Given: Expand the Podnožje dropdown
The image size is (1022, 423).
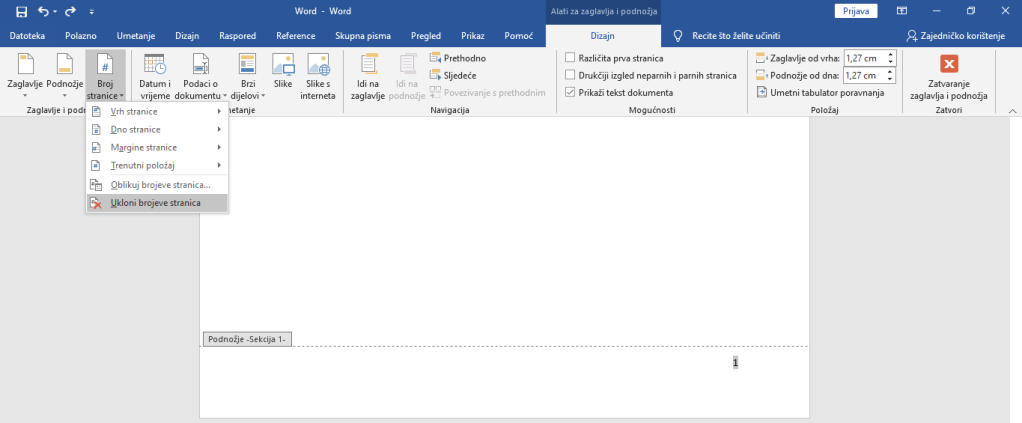Looking at the screenshot, I should pos(65,75).
